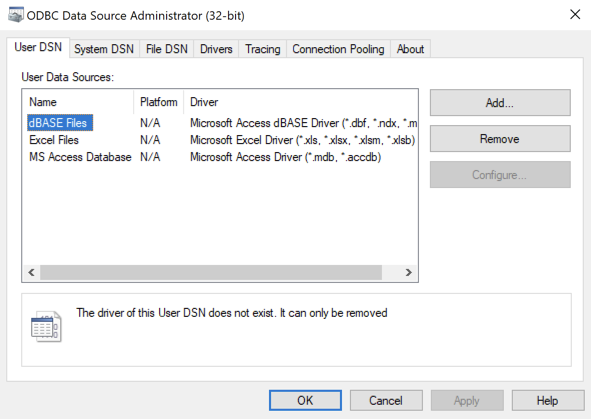Open Help for this dialog

548,400
